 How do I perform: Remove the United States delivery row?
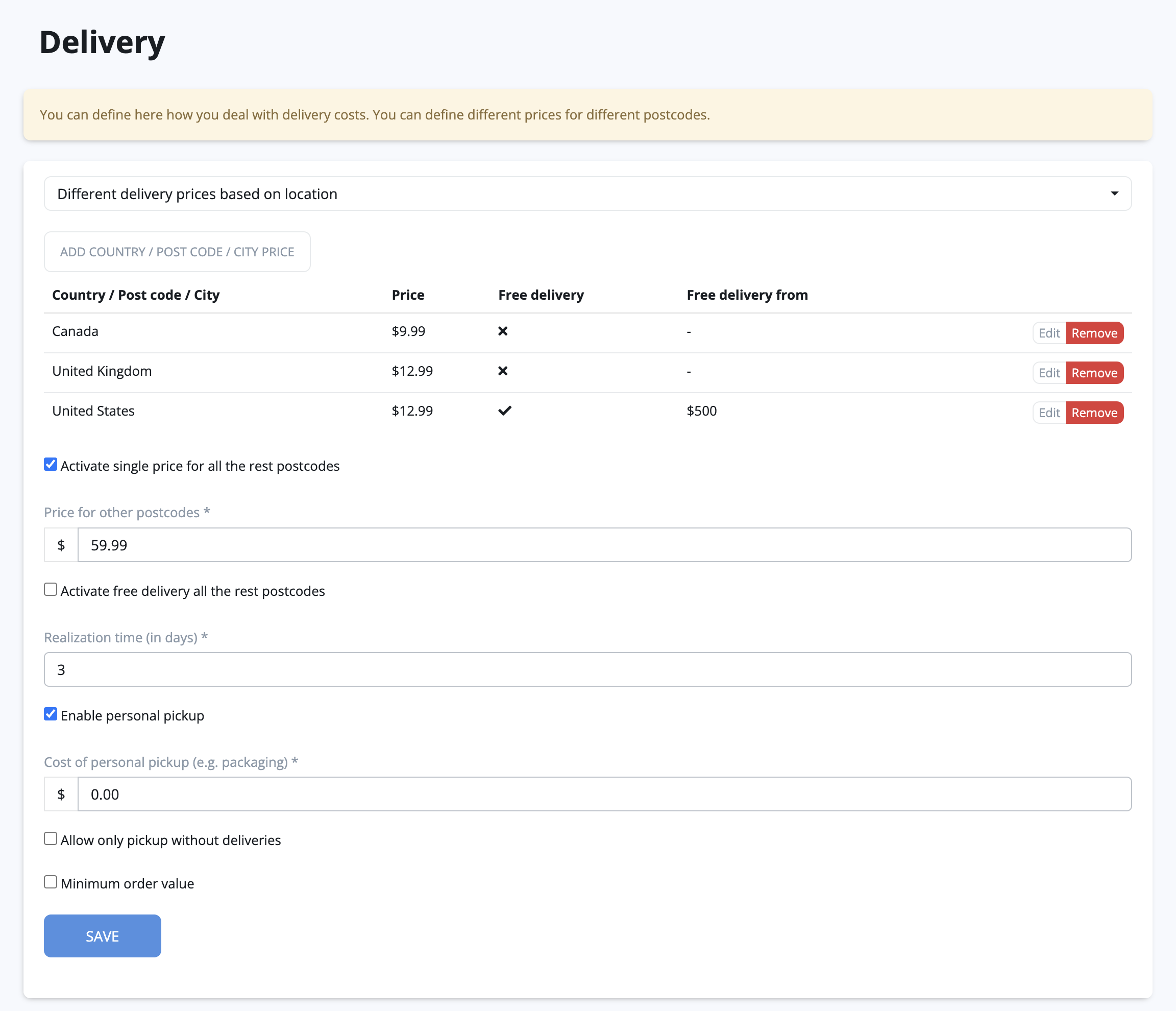tap(1094, 413)
